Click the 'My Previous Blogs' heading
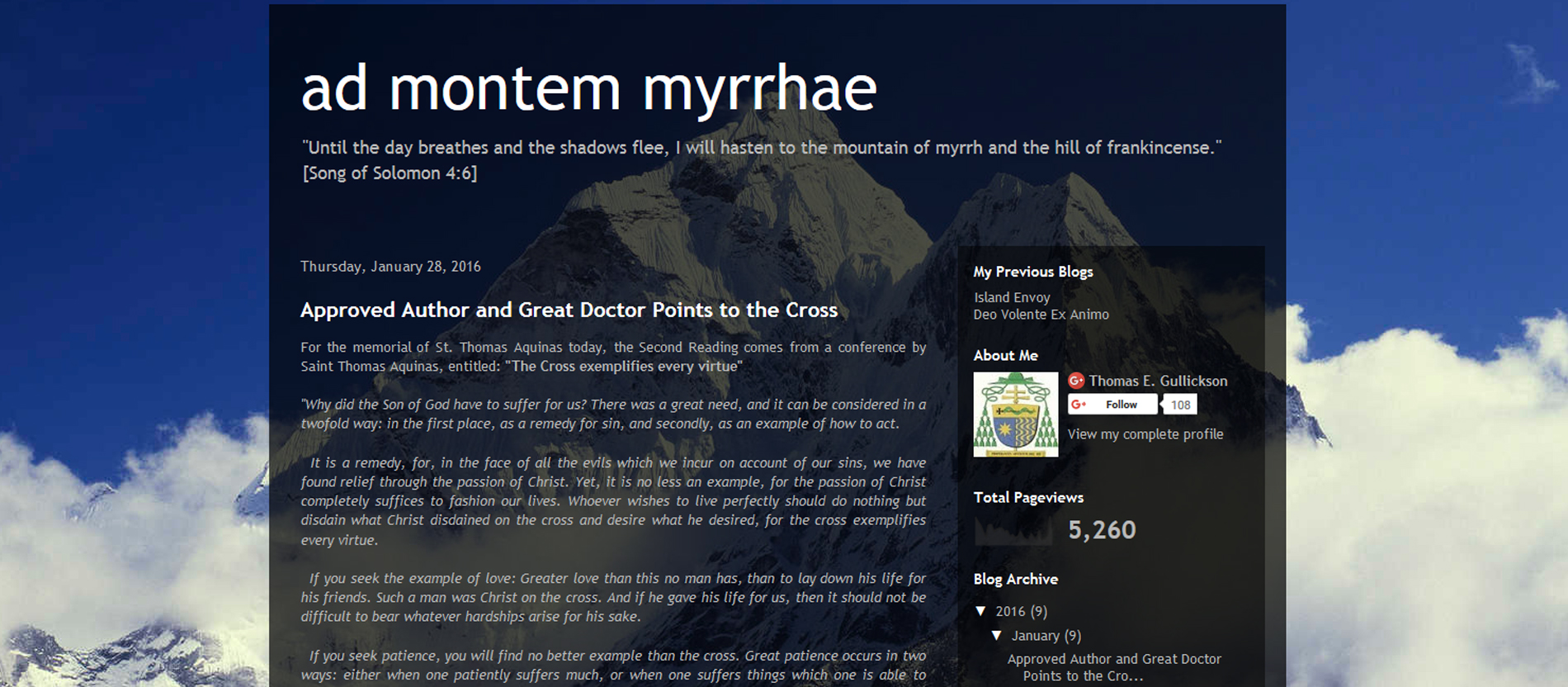This screenshot has width=1568, height=687. [1033, 272]
